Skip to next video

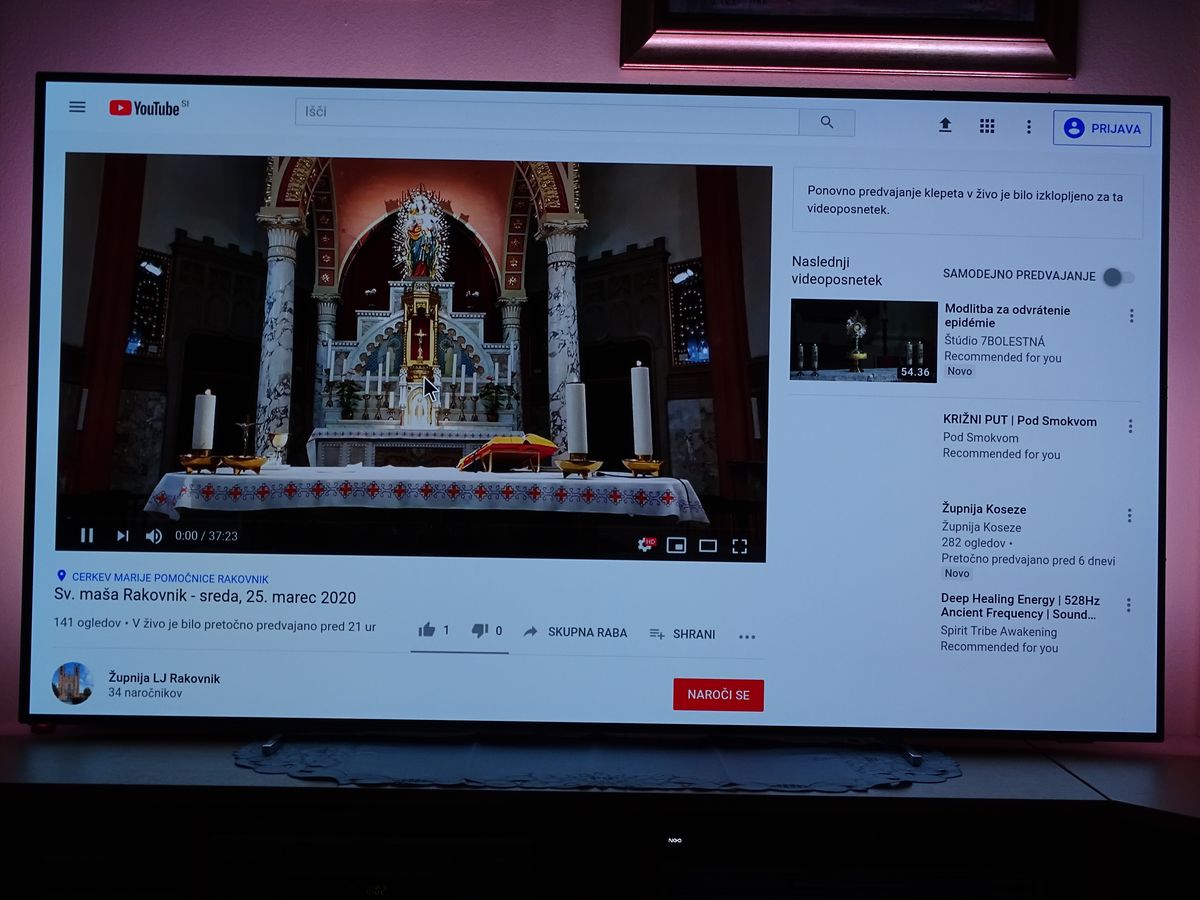[x=122, y=536]
